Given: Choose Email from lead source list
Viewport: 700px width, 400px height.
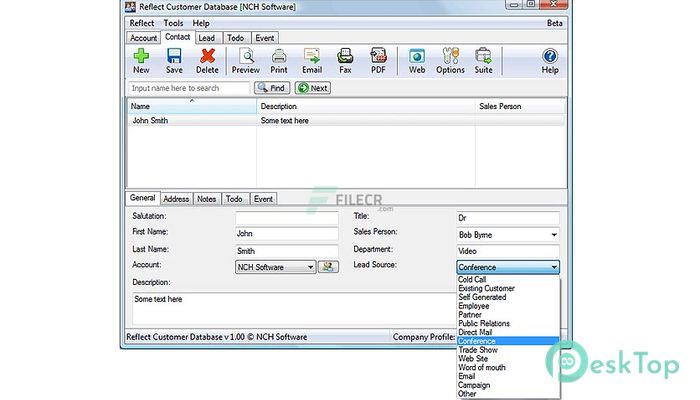Looking at the screenshot, I should pyautogui.click(x=508, y=376).
